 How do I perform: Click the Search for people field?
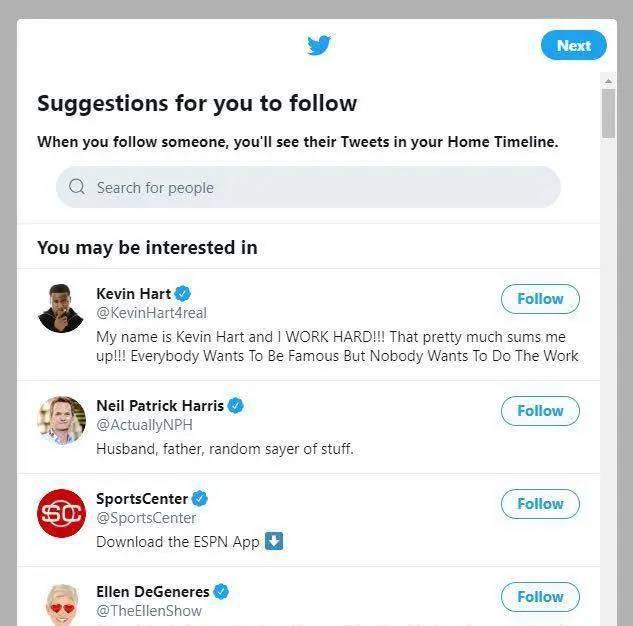coord(308,187)
